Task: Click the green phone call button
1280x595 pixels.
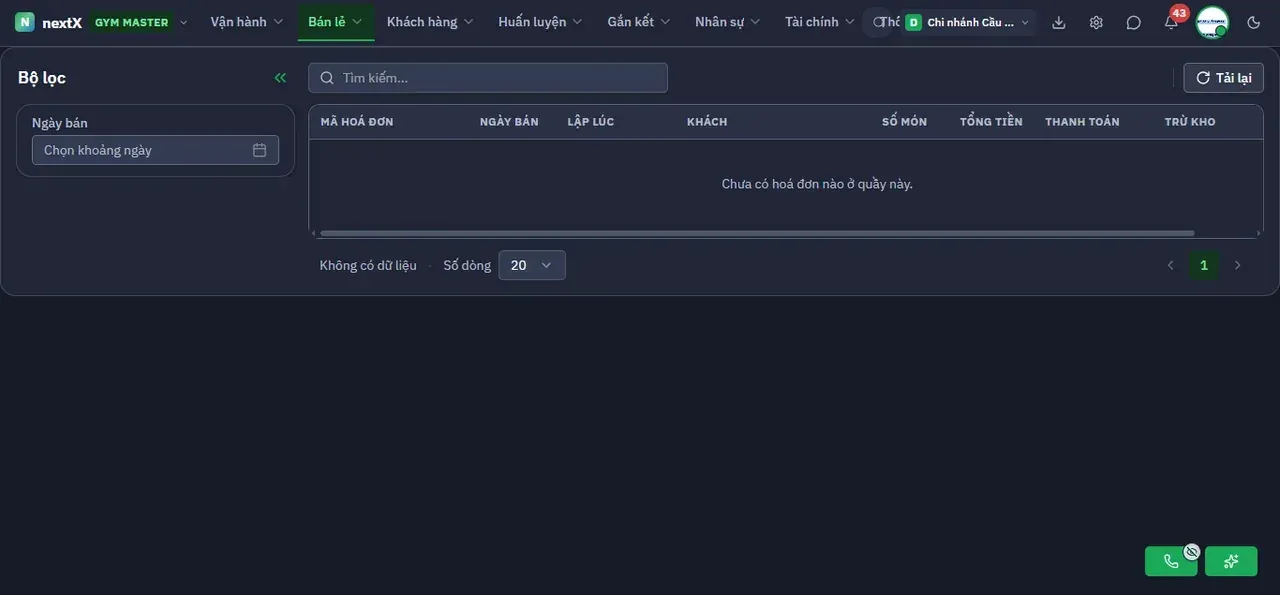Action: click(1171, 561)
